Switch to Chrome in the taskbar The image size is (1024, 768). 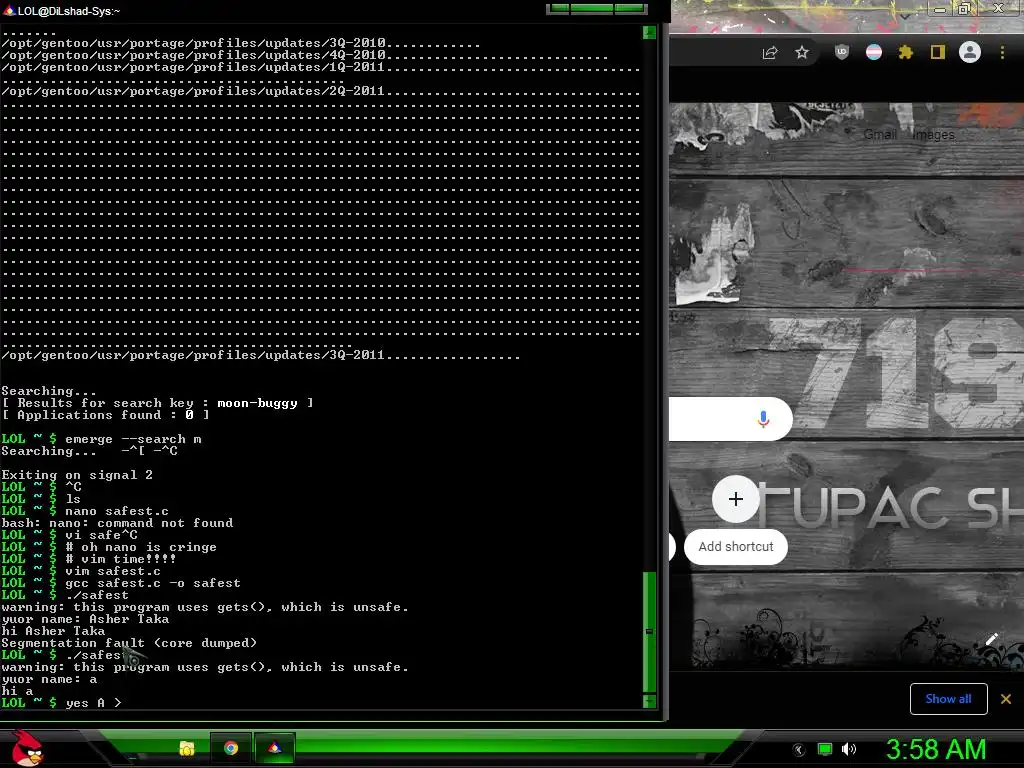pos(231,748)
